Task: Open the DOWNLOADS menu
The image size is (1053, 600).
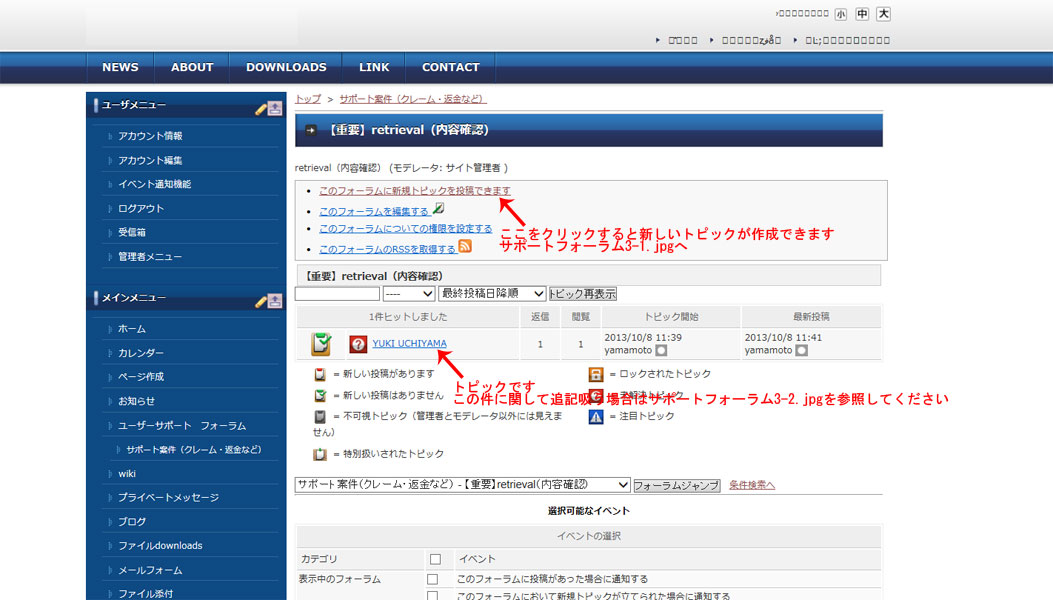Action: [x=286, y=67]
